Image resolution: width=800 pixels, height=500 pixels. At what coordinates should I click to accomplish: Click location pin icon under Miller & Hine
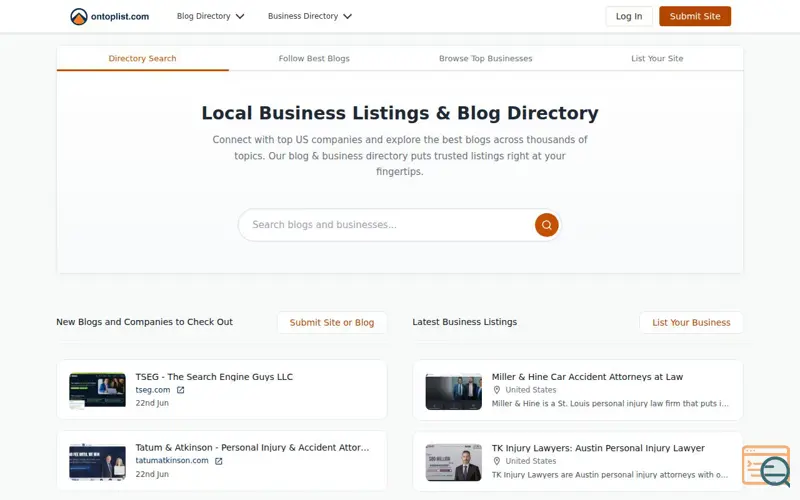point(496,390)
